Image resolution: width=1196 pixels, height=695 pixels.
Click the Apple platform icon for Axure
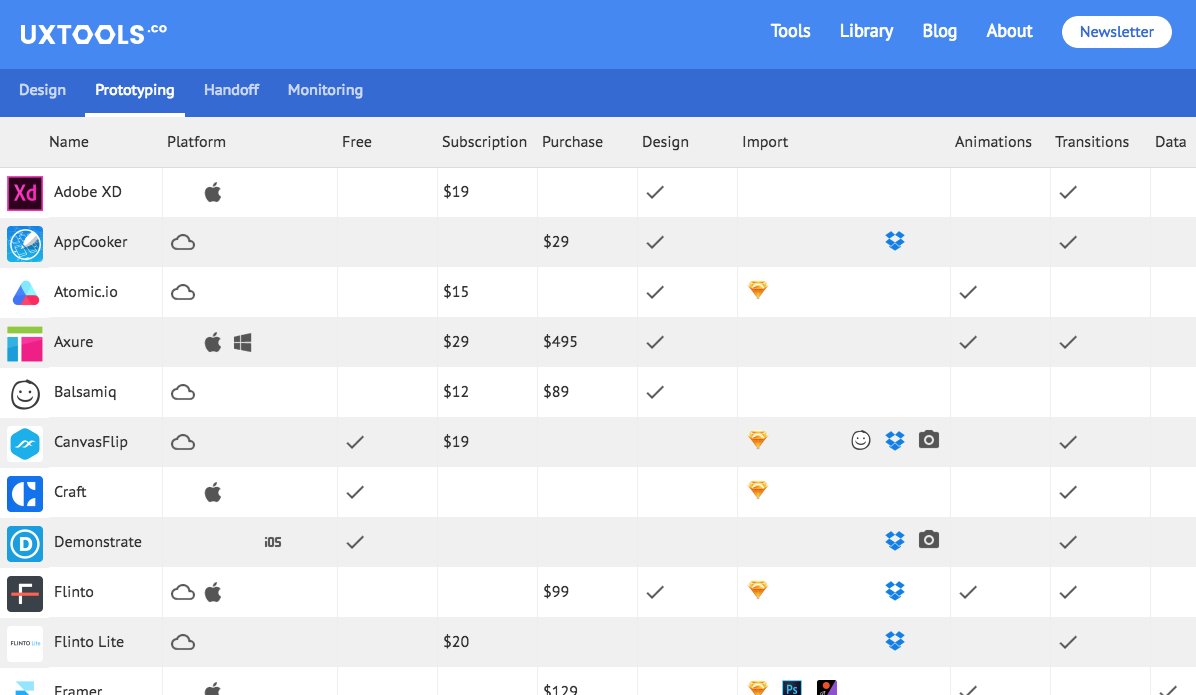coord(213,342)
